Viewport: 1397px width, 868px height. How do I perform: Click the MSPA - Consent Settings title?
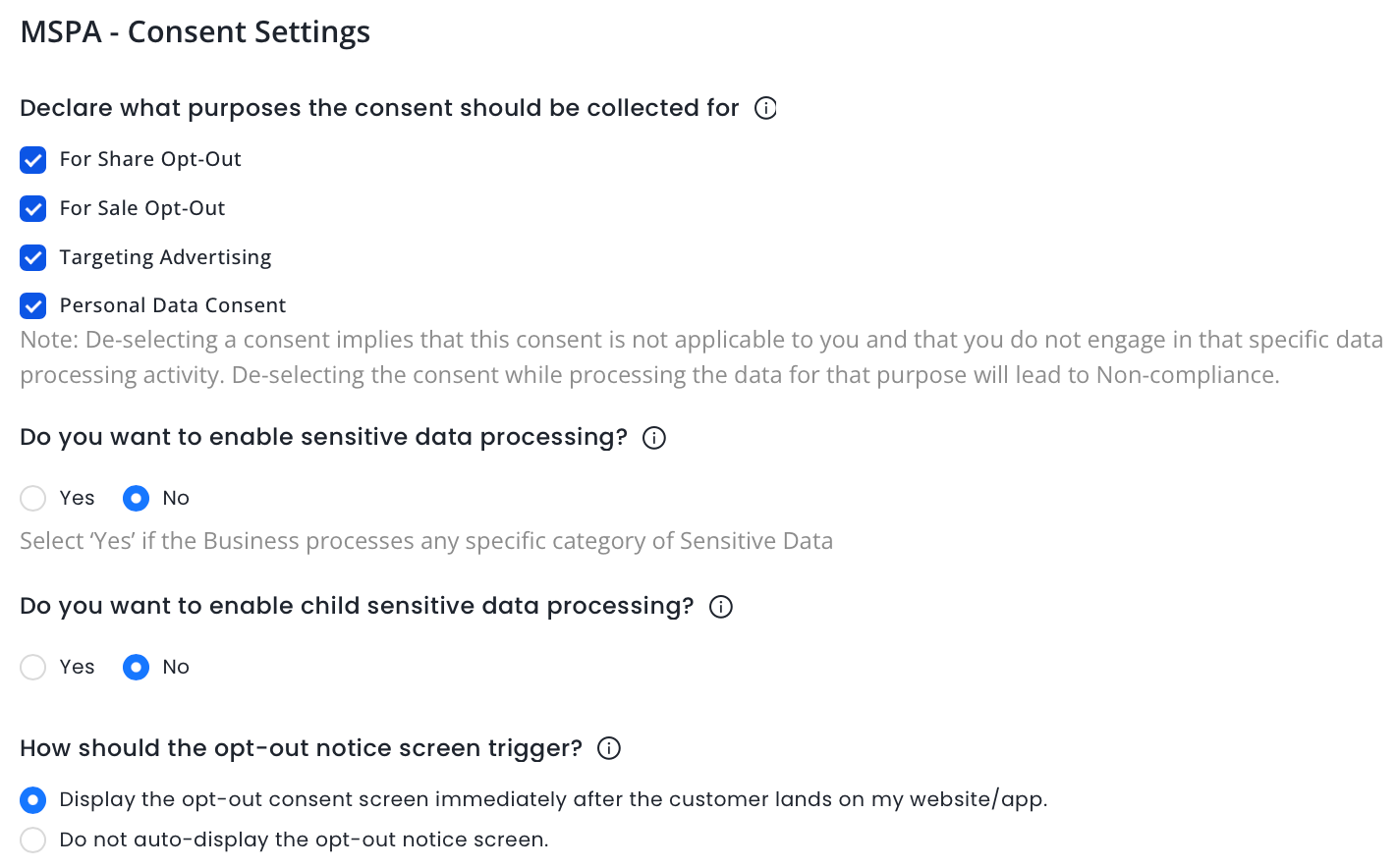[x=196, y=32]
